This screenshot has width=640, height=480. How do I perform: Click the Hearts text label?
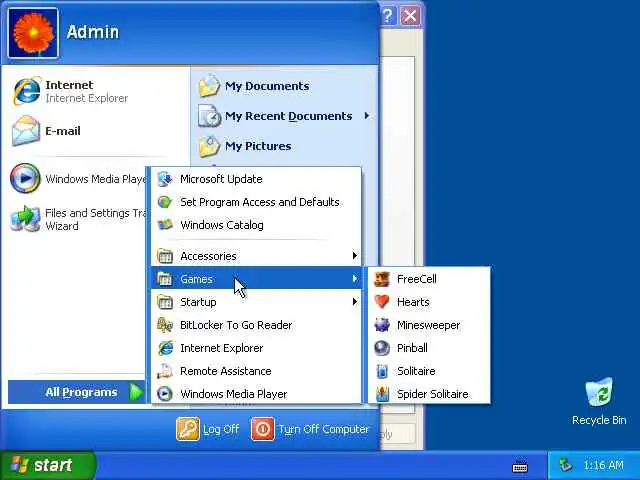pyautogui.click(x=413, y=302)
